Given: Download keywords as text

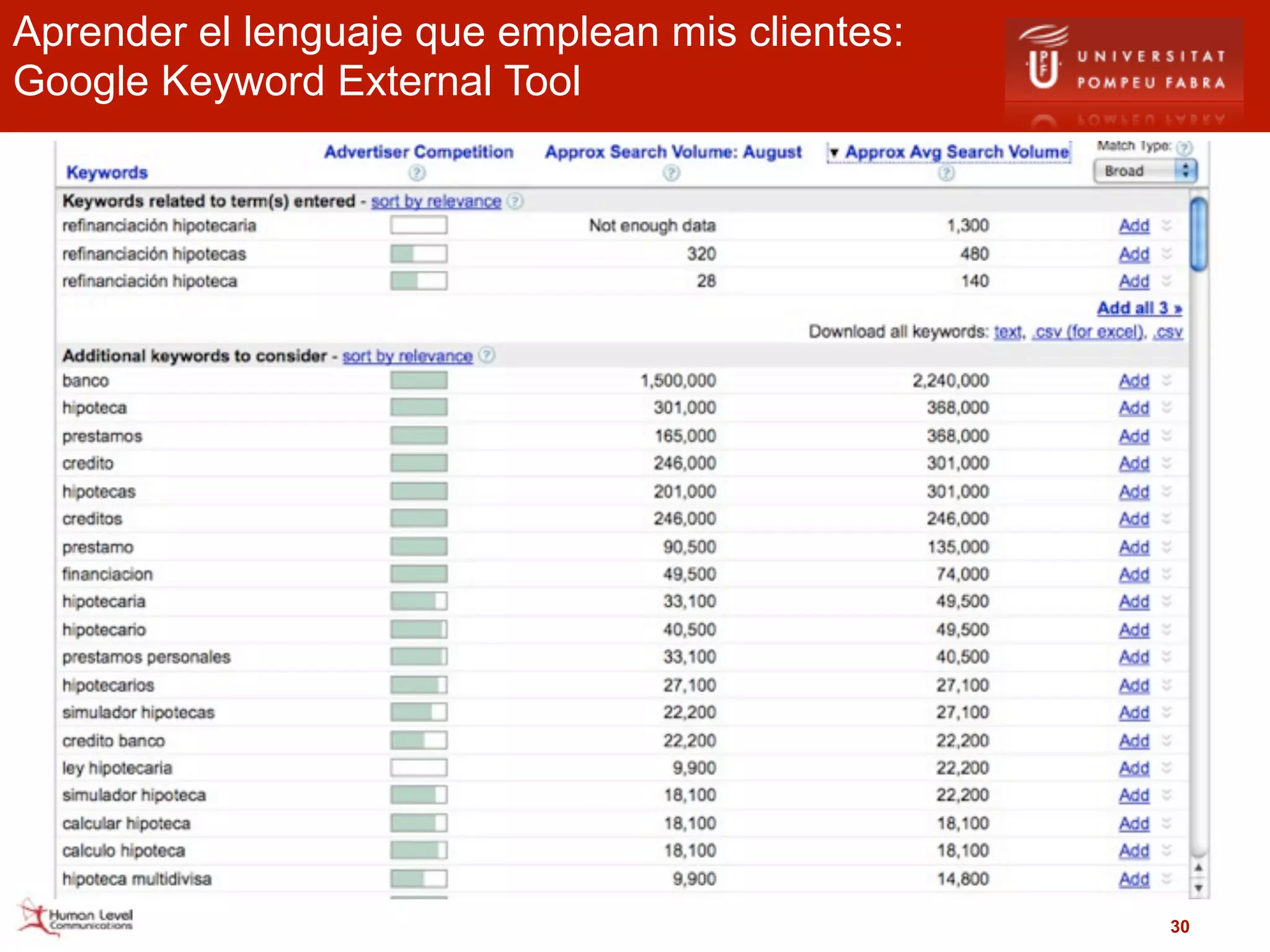Looking at the screenshot, I should (1008, 332).
